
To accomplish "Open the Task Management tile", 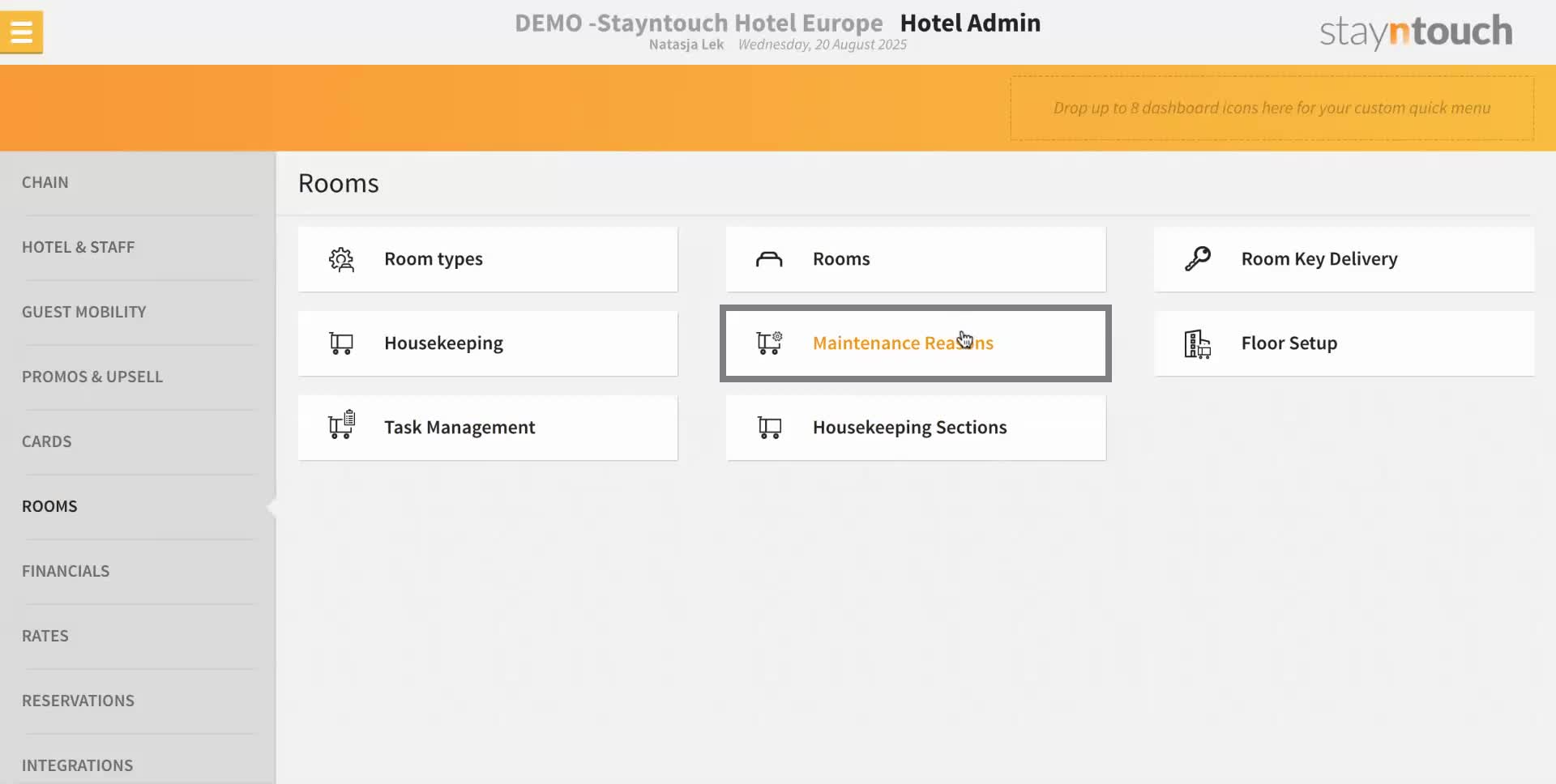I will pos(488,428).
